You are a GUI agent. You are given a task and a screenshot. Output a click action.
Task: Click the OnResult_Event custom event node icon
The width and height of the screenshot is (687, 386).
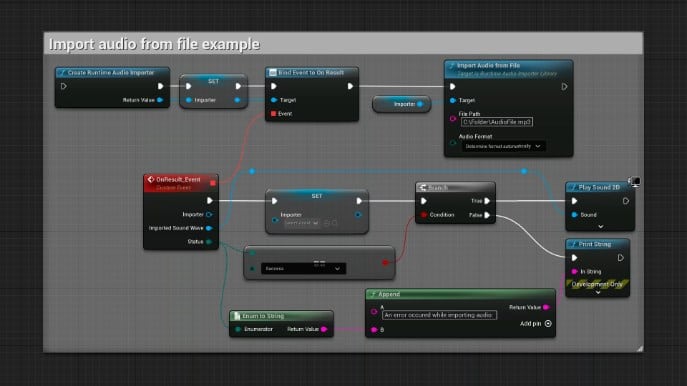151,179
